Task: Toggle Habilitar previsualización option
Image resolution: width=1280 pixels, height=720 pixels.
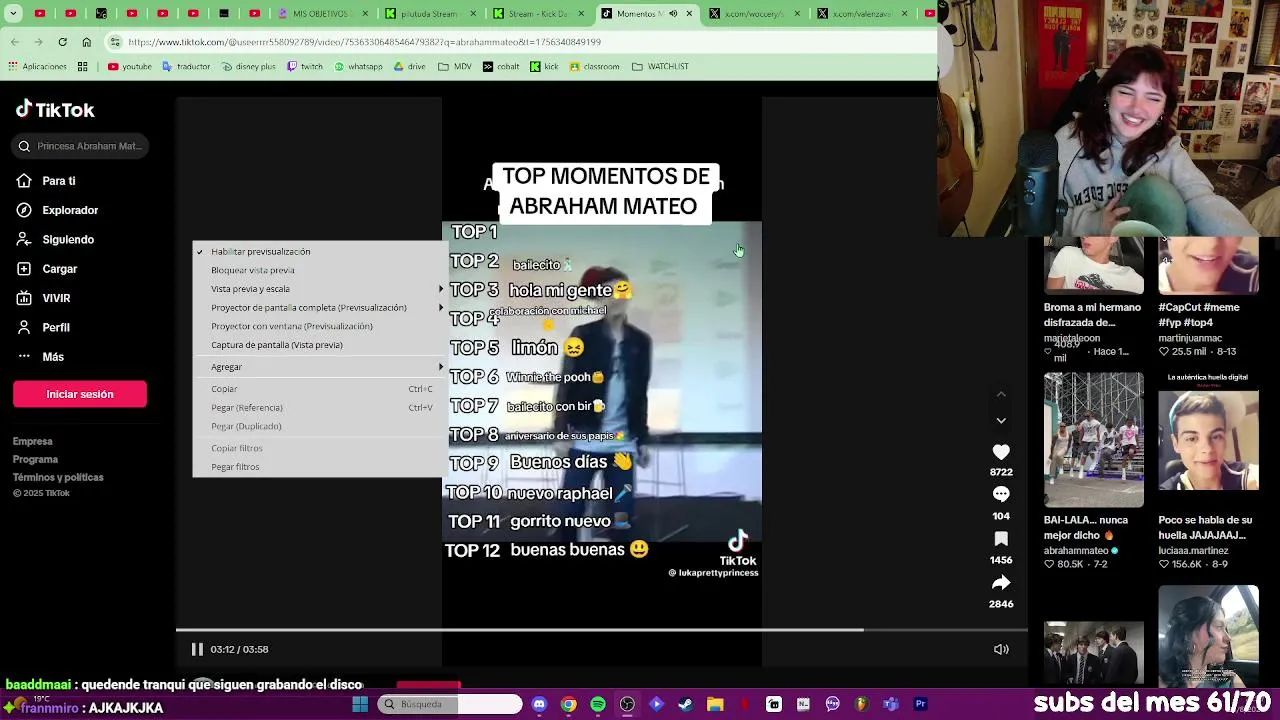Action: point(318,252)
